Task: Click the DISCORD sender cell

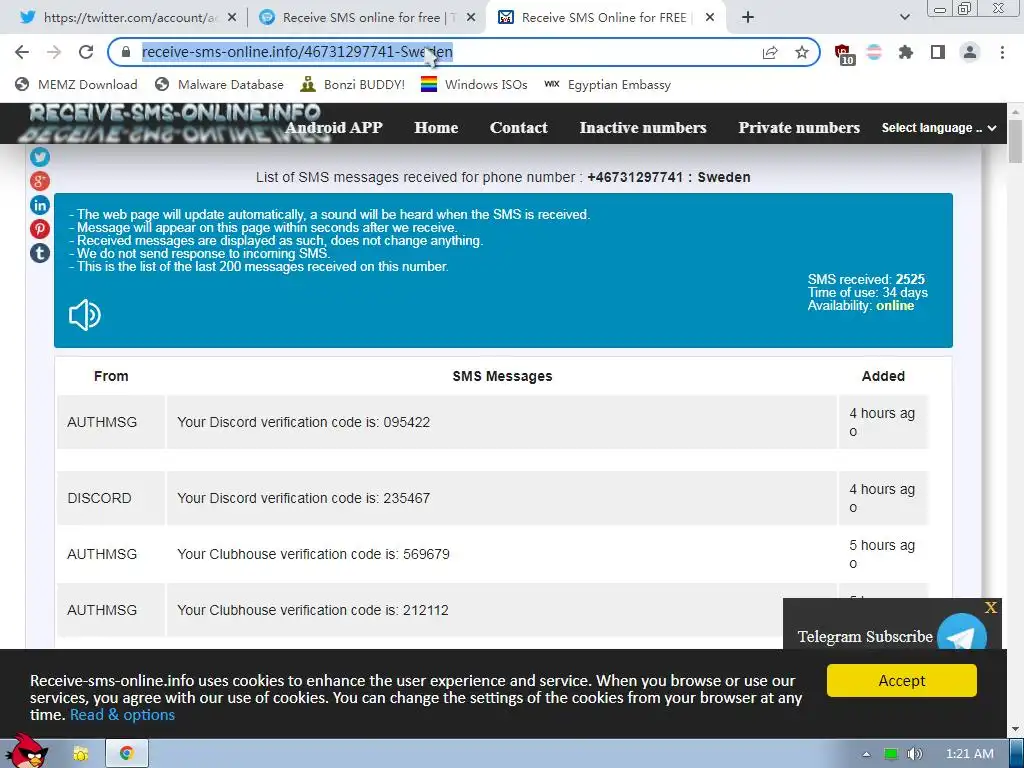Action: pyautogui.click(x=110, y=498)
